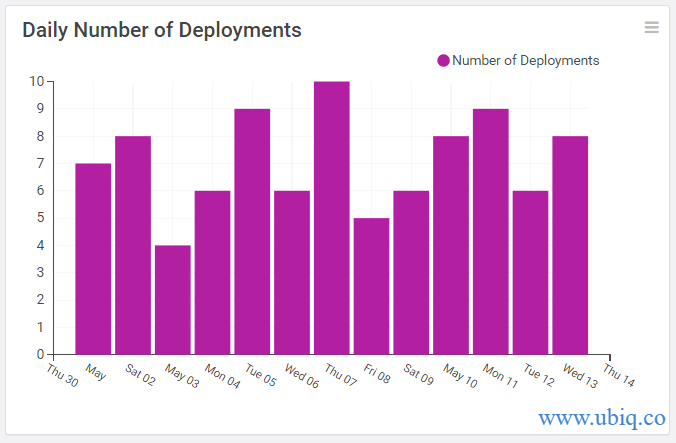Select the Mon 04 bar

213,273
